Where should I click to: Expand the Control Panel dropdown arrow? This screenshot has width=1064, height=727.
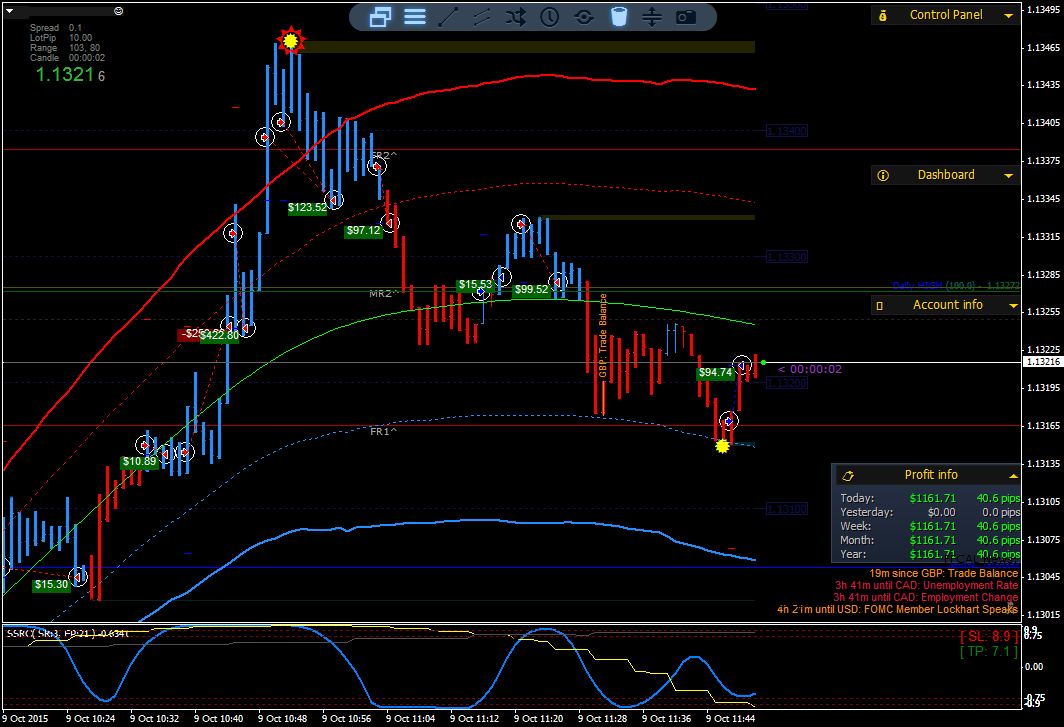click(x=1009, y=16)
